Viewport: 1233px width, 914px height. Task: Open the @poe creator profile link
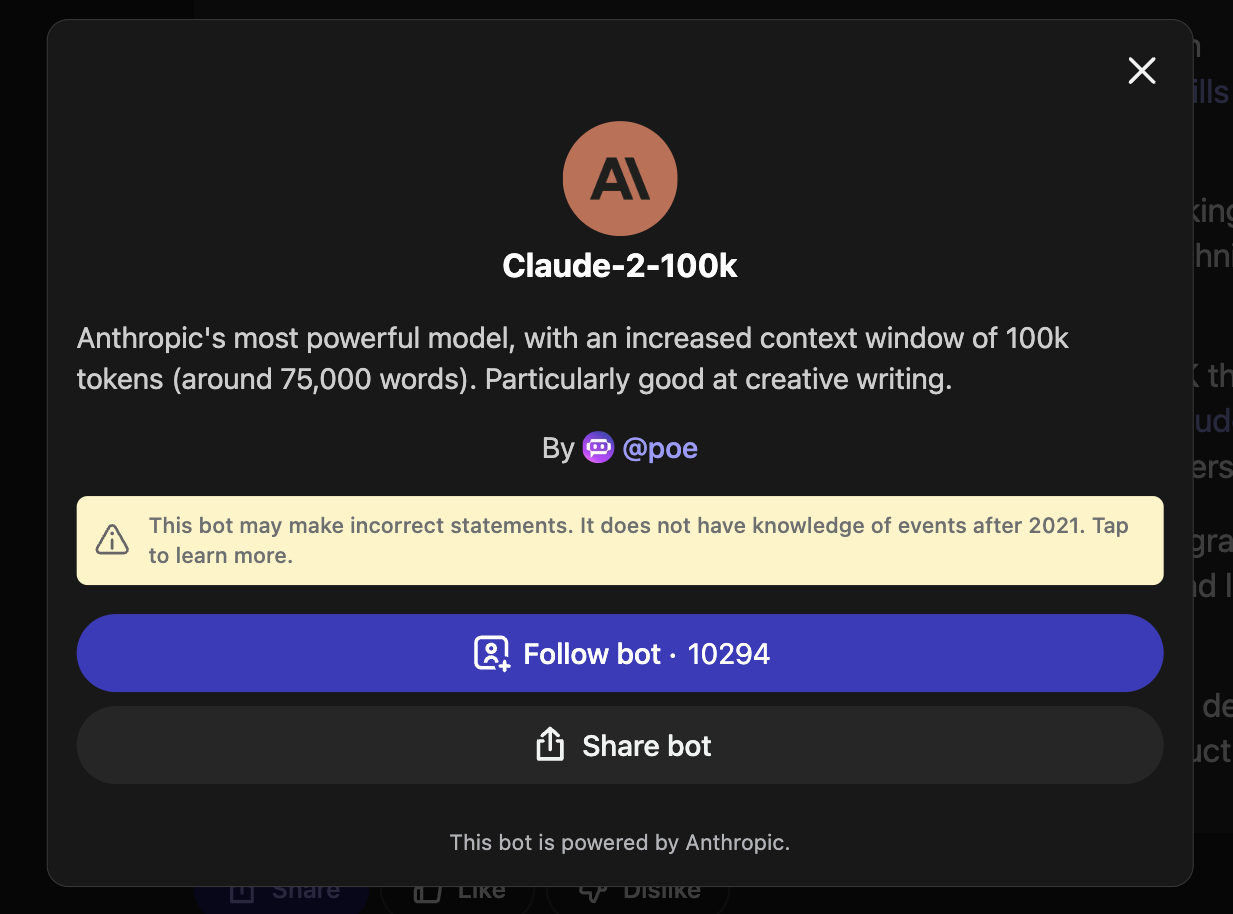(660, 448)
